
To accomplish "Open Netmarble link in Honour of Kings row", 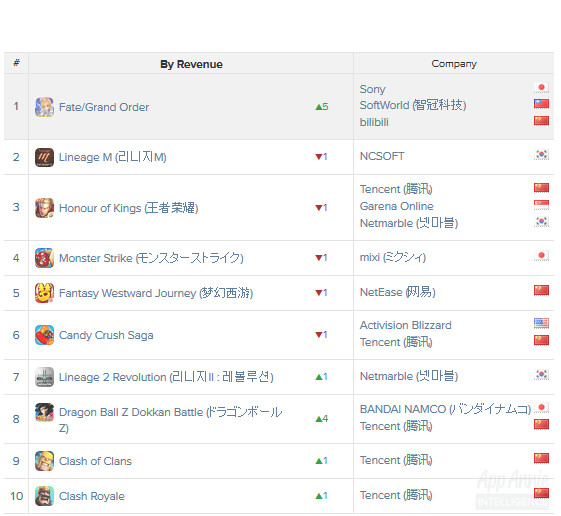I will (409, 223).
